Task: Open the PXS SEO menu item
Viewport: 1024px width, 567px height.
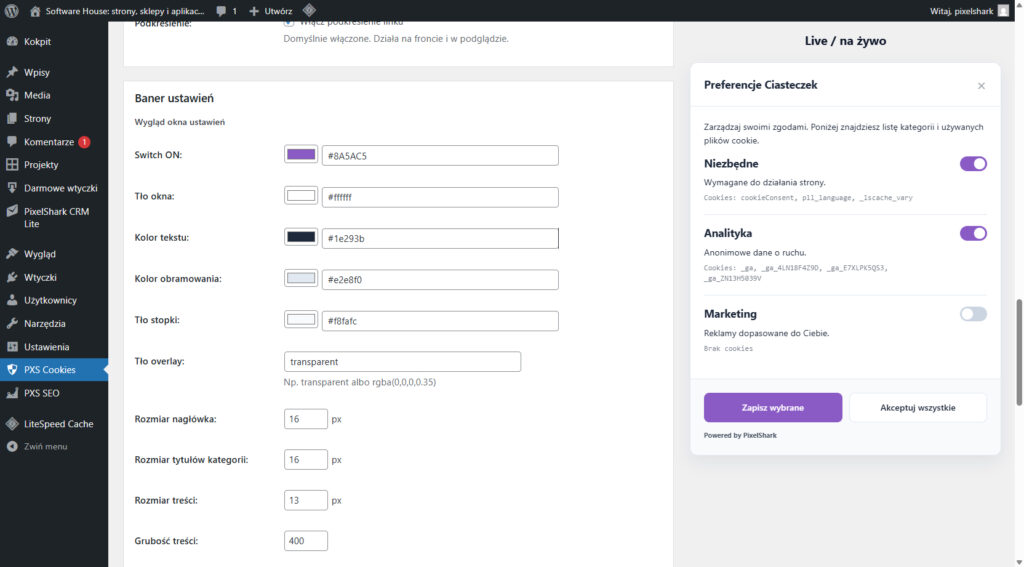Action: click(42, 393)
